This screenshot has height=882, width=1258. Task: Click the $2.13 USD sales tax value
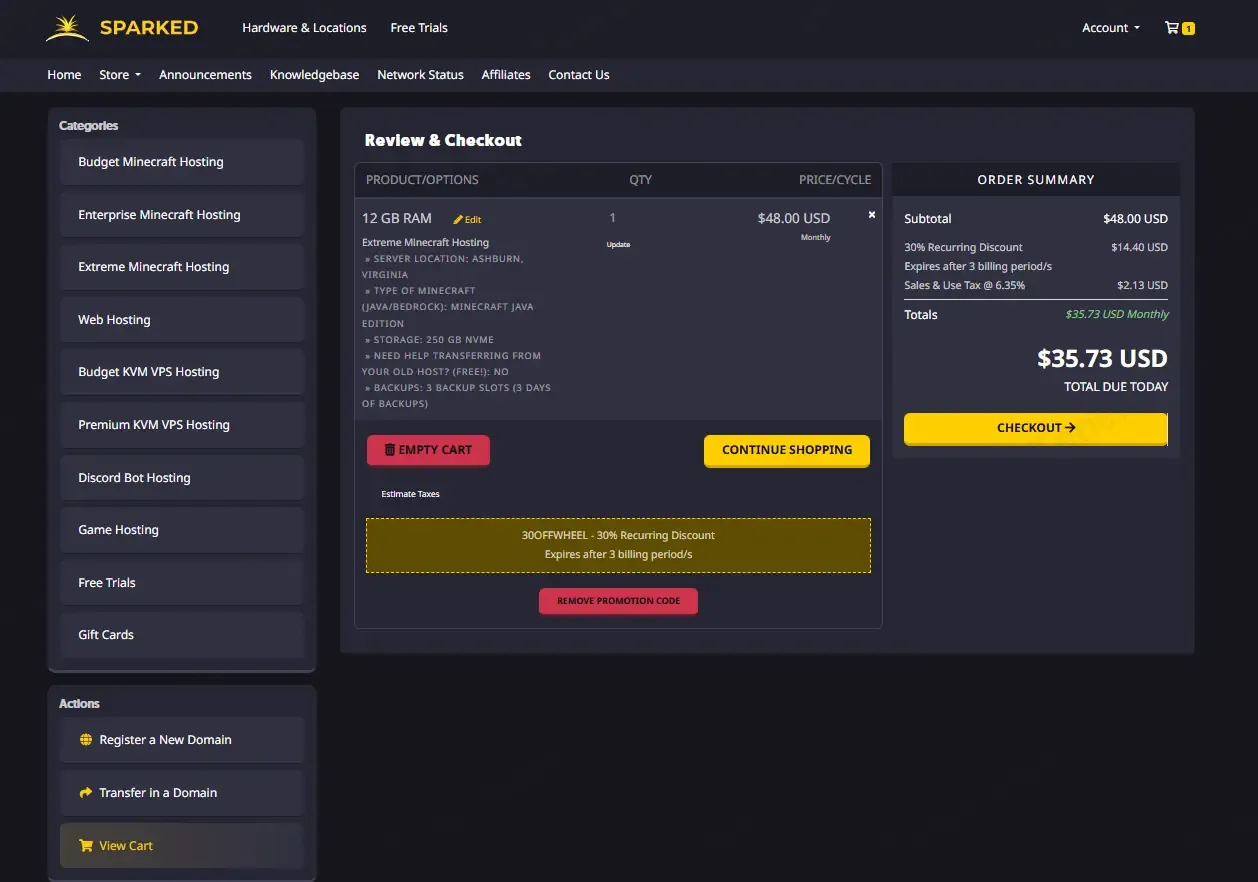pos(1142,285)
